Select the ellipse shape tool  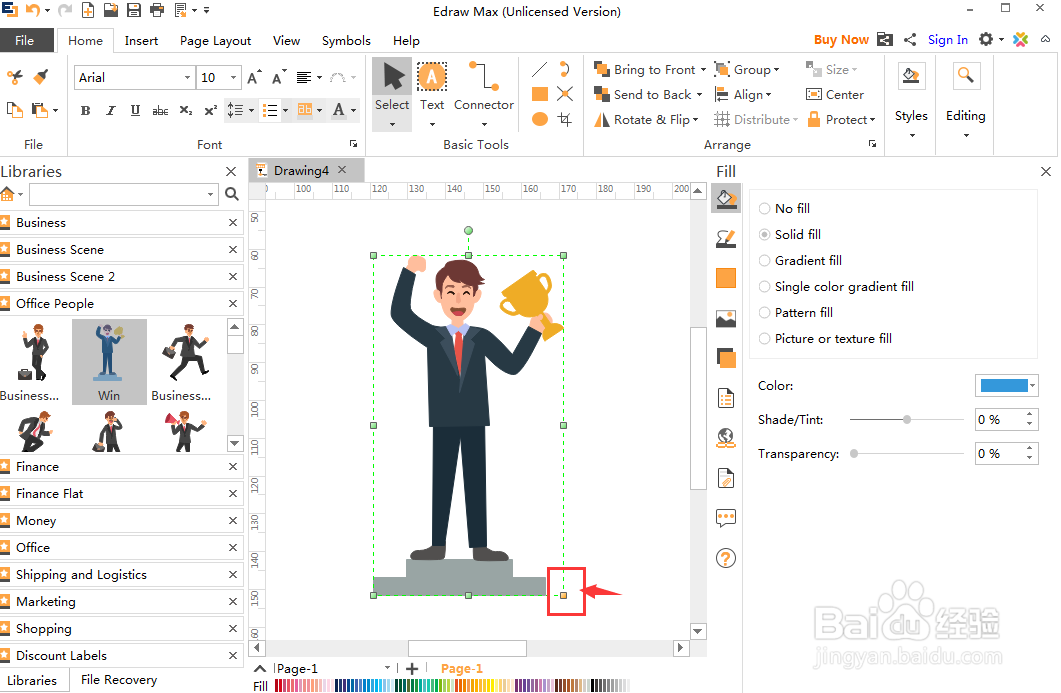[539, 119]
